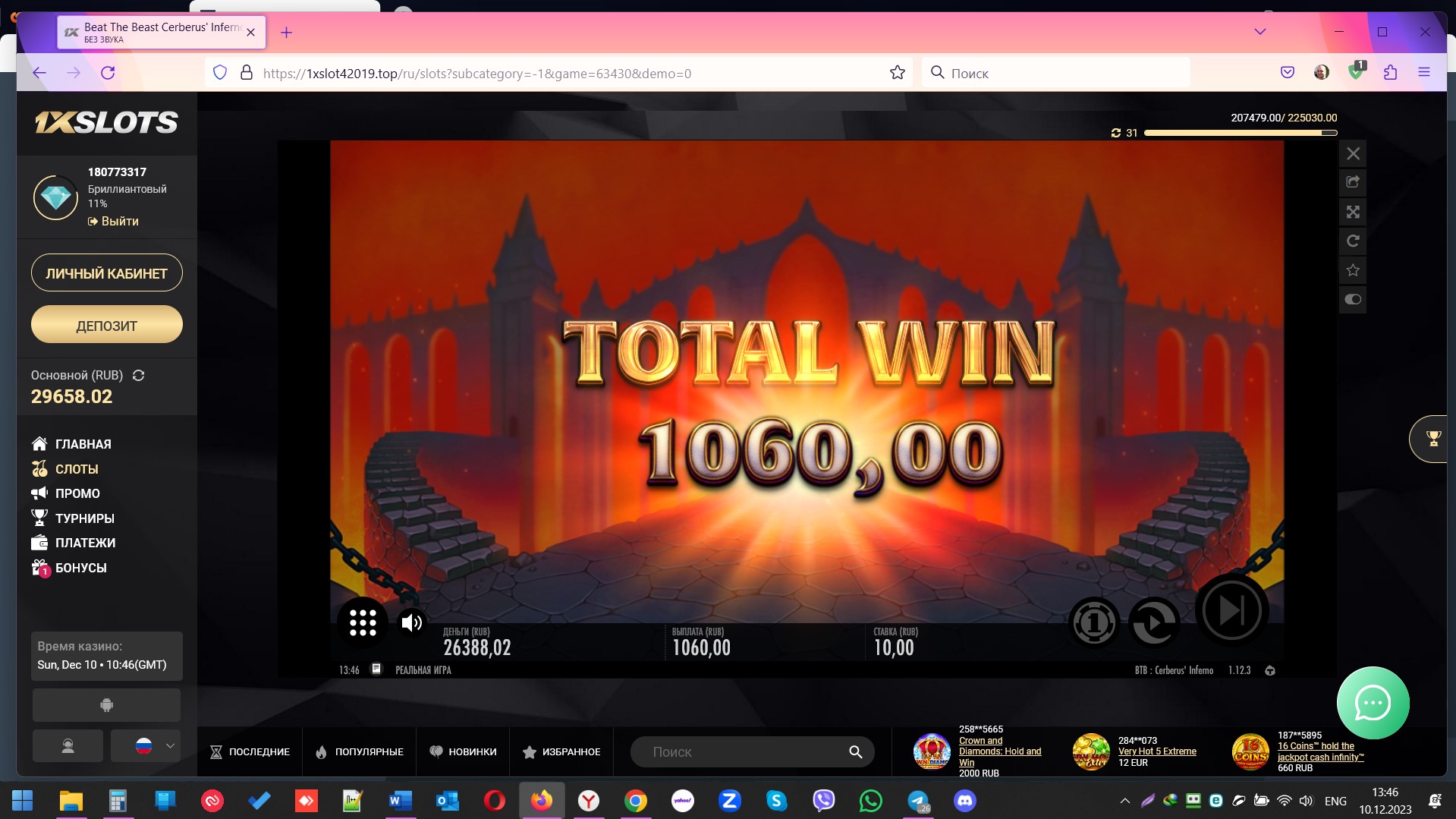Image resolution: width=1456 pixels, height=819 pixels.
Task: Show ПОСЛЕДНИЕ games tab
Action: point(250,751)
